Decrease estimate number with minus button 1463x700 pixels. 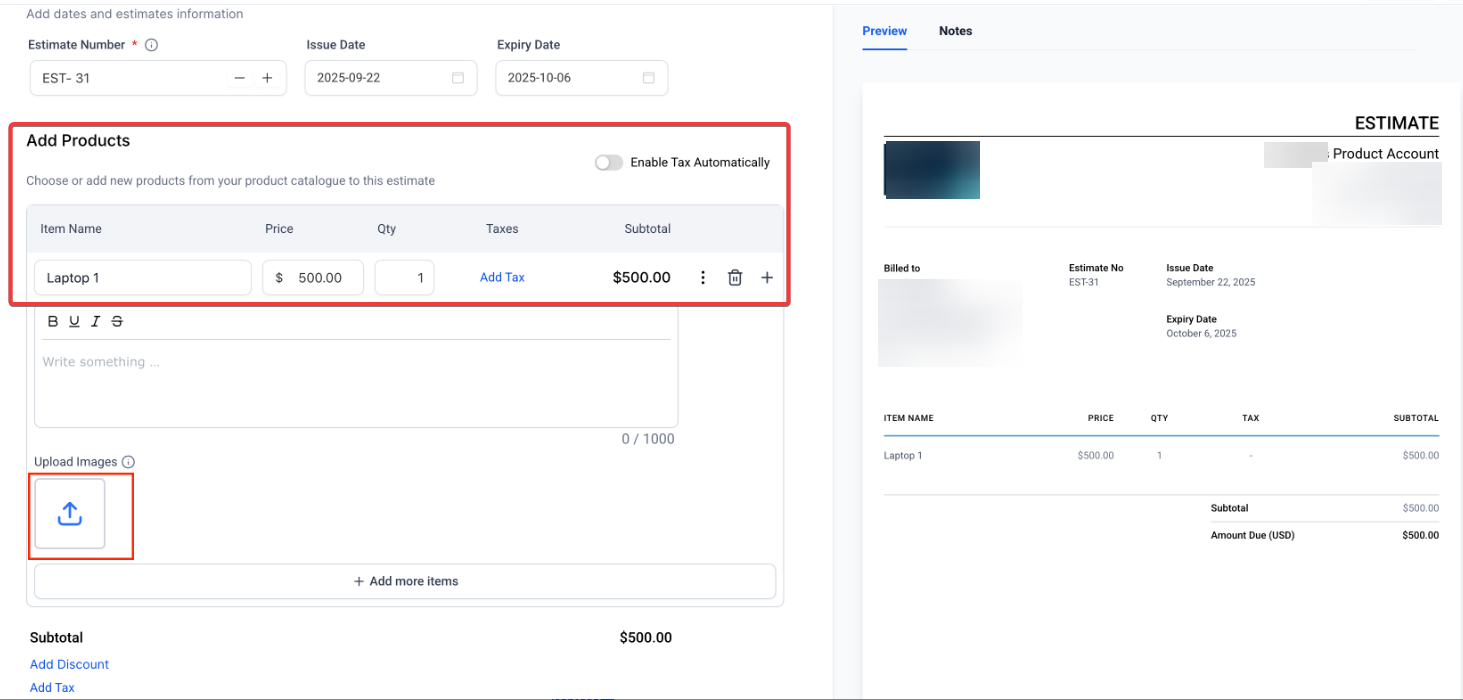pos(239,78)
